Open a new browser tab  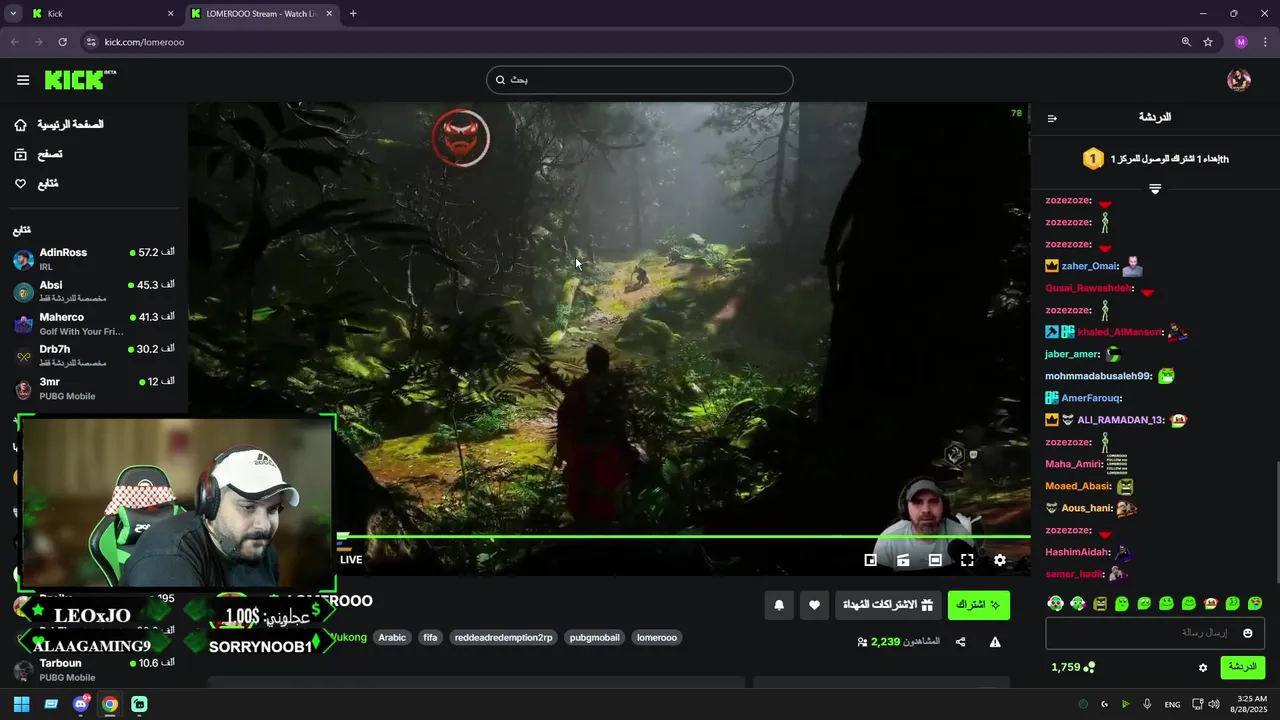pyautogui.click(x=353, y=14)
